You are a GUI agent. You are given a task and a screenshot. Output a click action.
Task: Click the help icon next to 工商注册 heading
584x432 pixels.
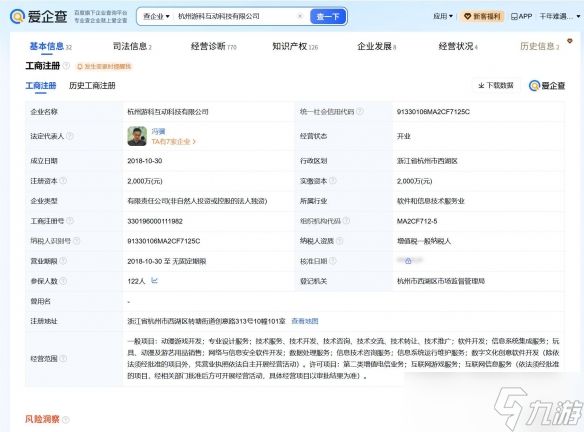[66, 66]
